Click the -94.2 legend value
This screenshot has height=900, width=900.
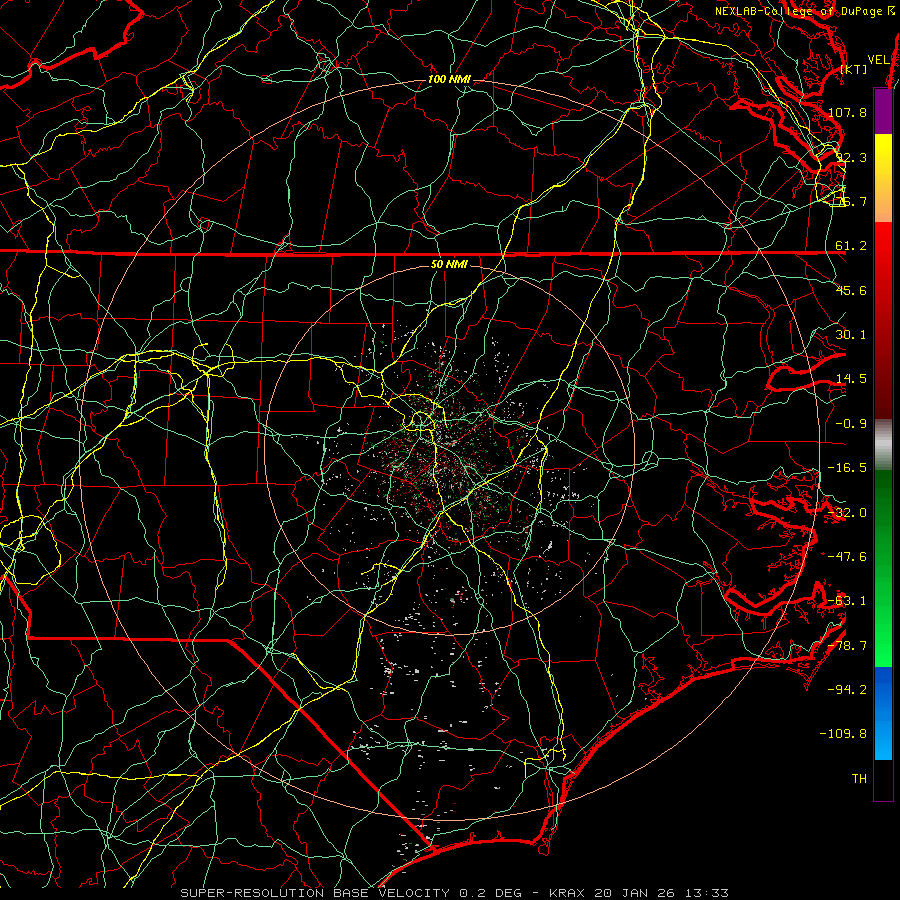(x=847, y=690)
